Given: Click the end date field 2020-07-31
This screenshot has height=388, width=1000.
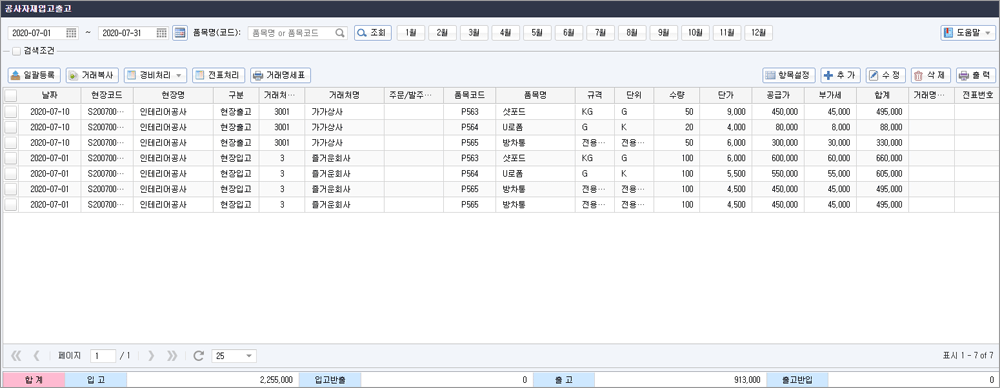Looking at the screenshot, I should (x=127, y=33).
